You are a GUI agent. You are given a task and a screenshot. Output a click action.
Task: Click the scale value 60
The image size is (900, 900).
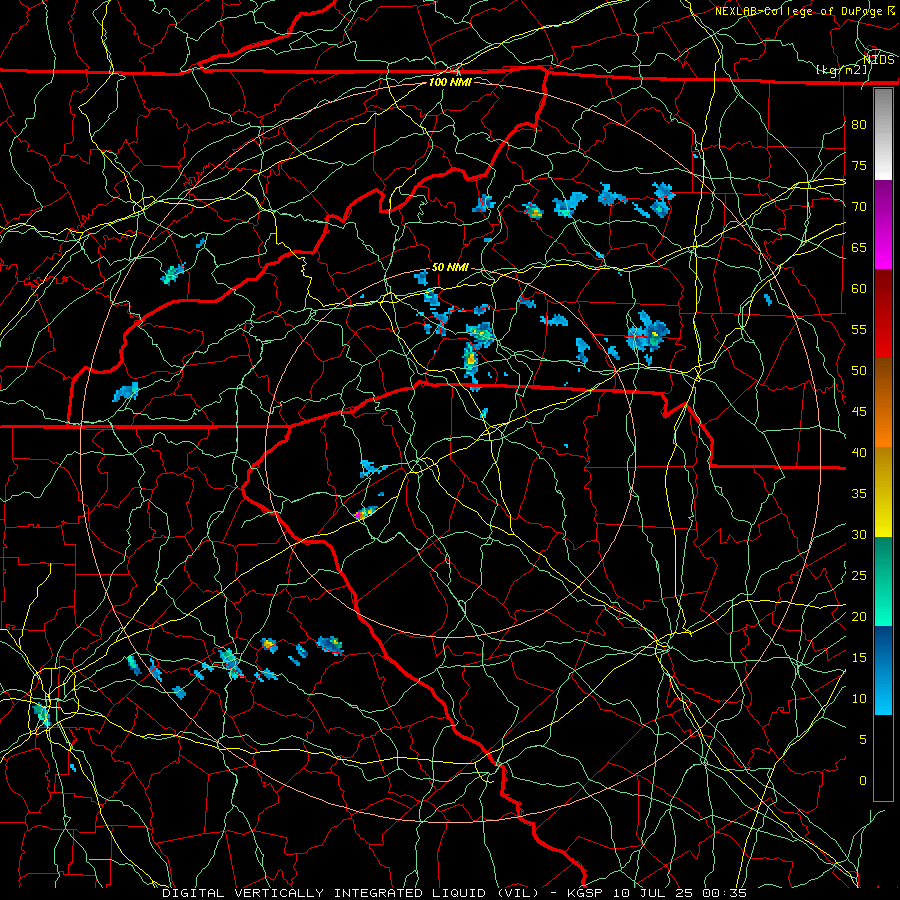859,289
